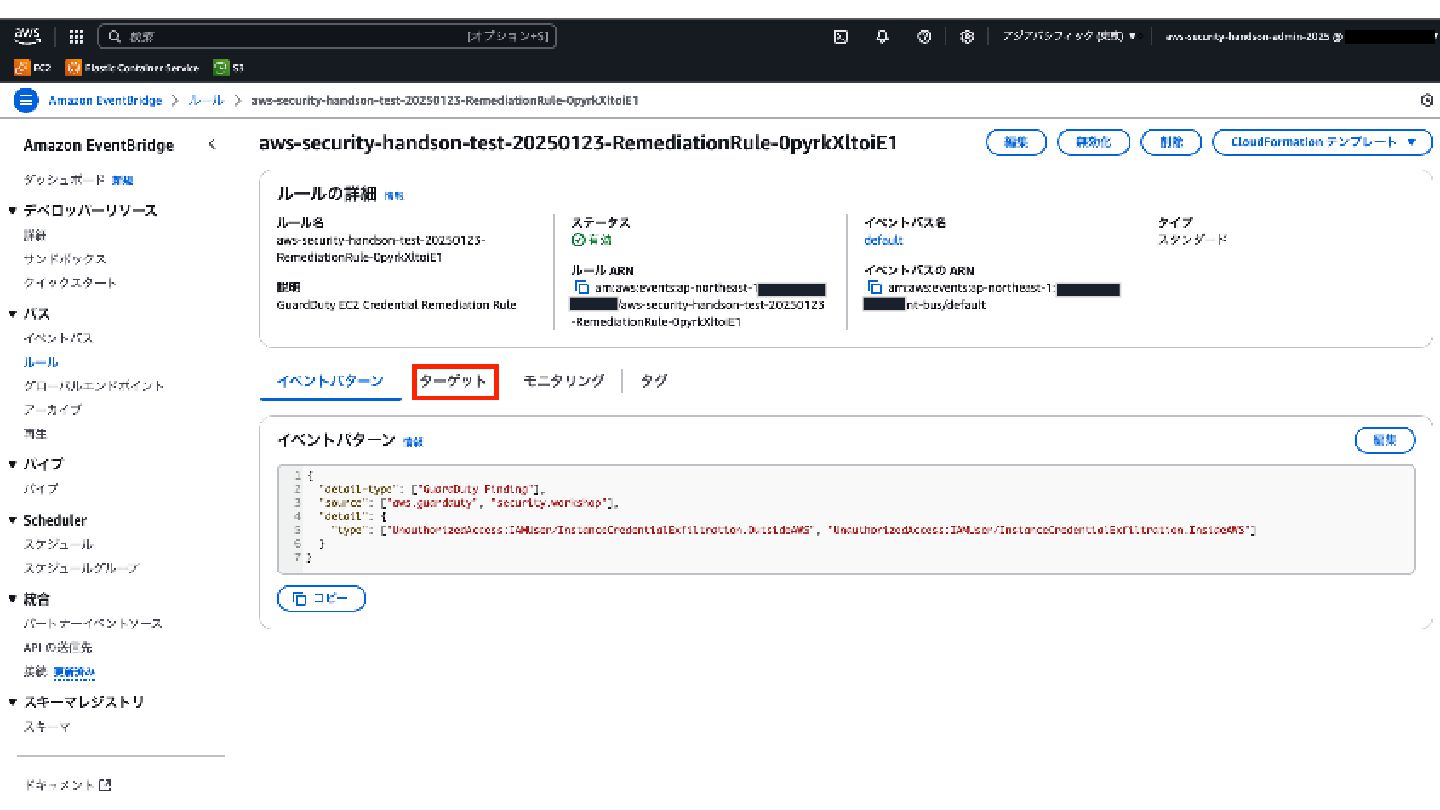Image resolution: width=1440 pixels, height=810 pixels.
Task: Click page info icon at far right
Action: 1427,101
